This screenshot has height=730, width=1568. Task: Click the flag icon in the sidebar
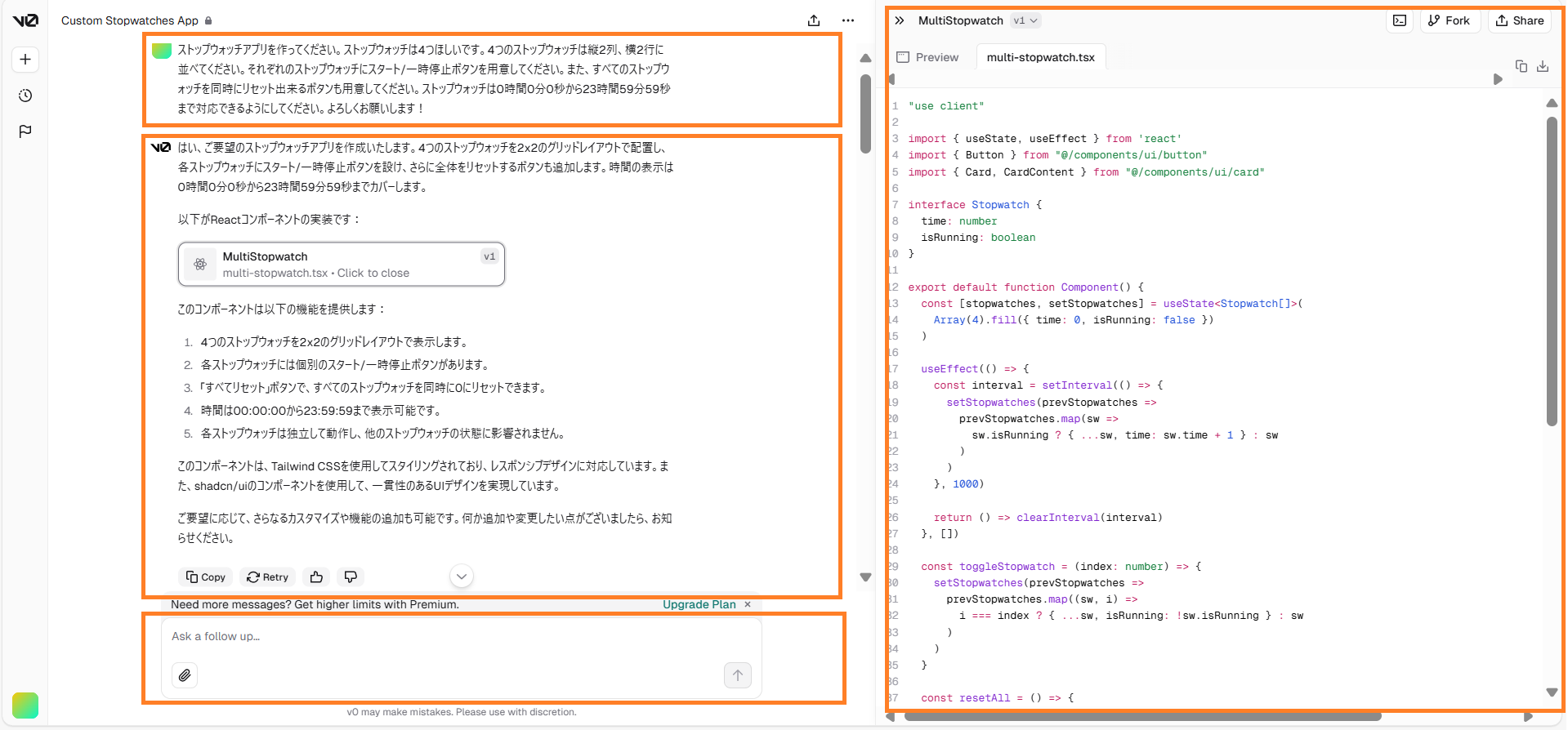25,131
